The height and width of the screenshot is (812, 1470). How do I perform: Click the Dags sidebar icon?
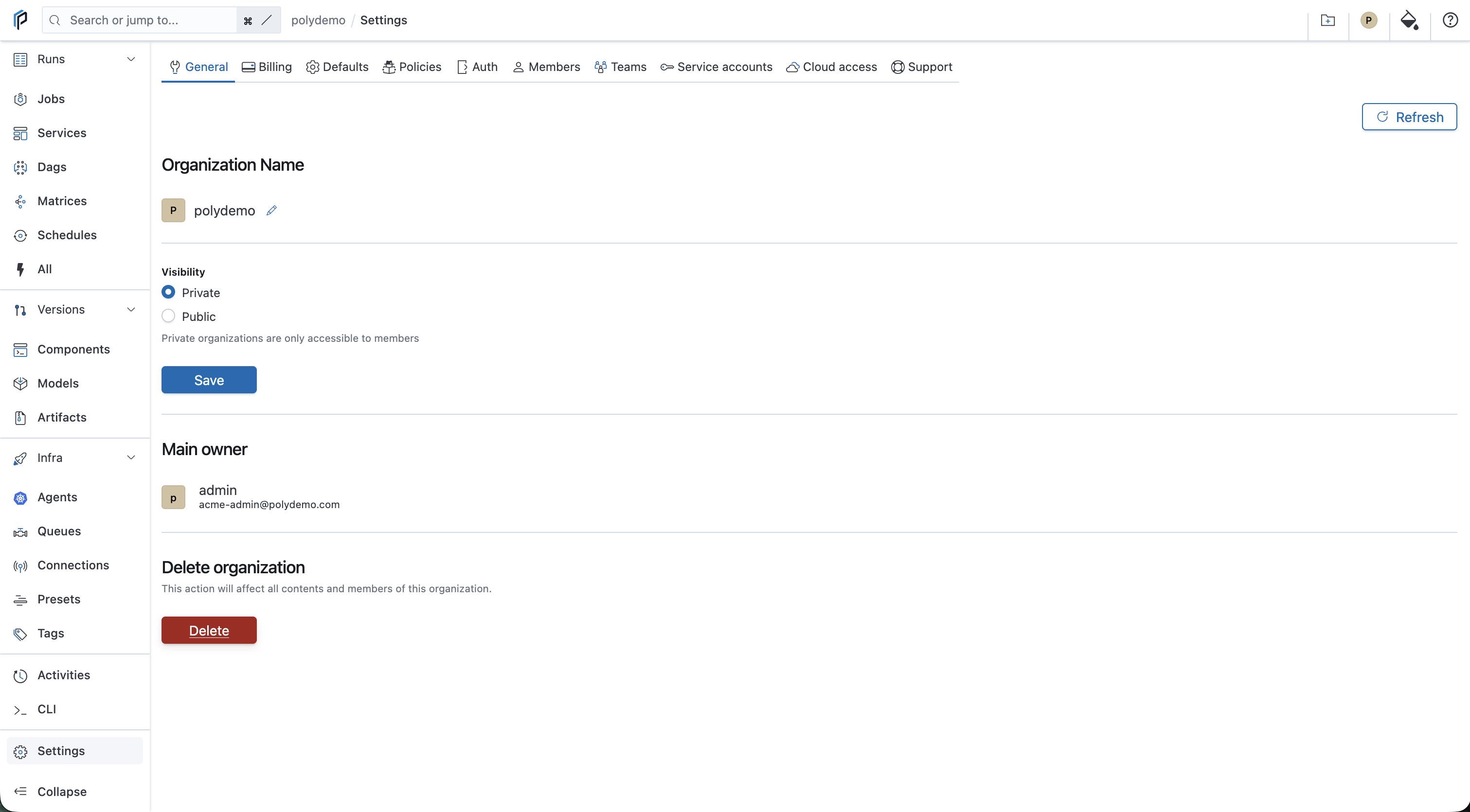20,167
